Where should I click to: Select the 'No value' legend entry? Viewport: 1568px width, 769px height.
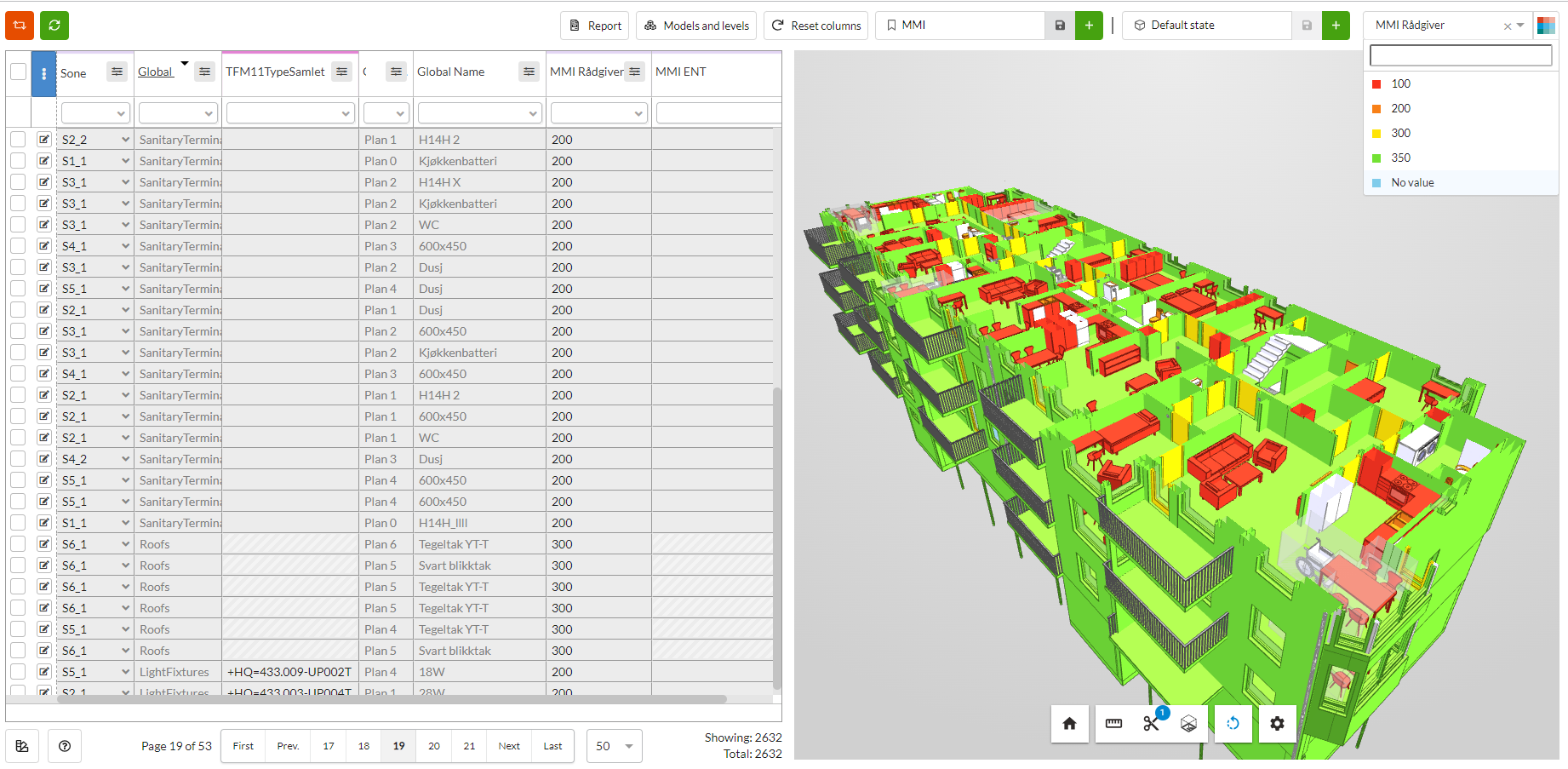point(1412,182)
